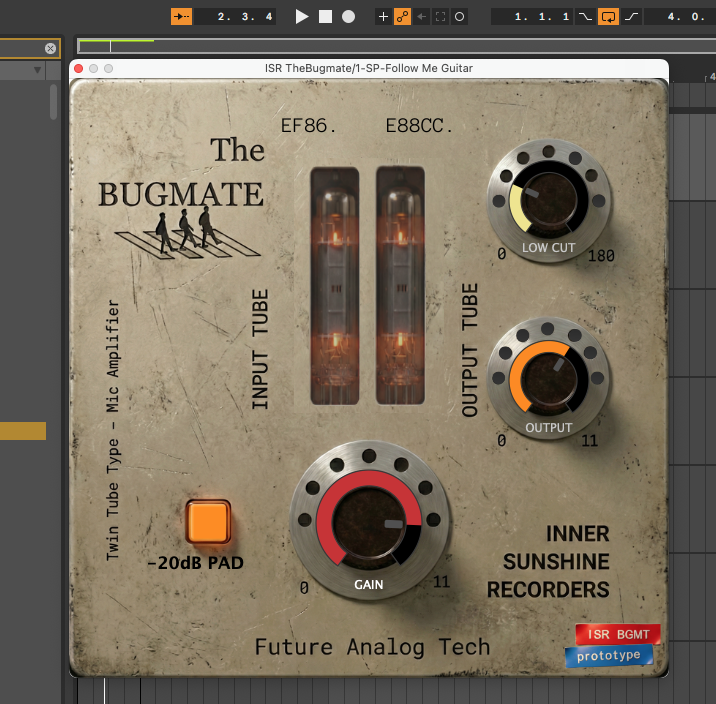The image size is (716, 704).
Task: Start playback with the Play button
Action: (301, 17)
